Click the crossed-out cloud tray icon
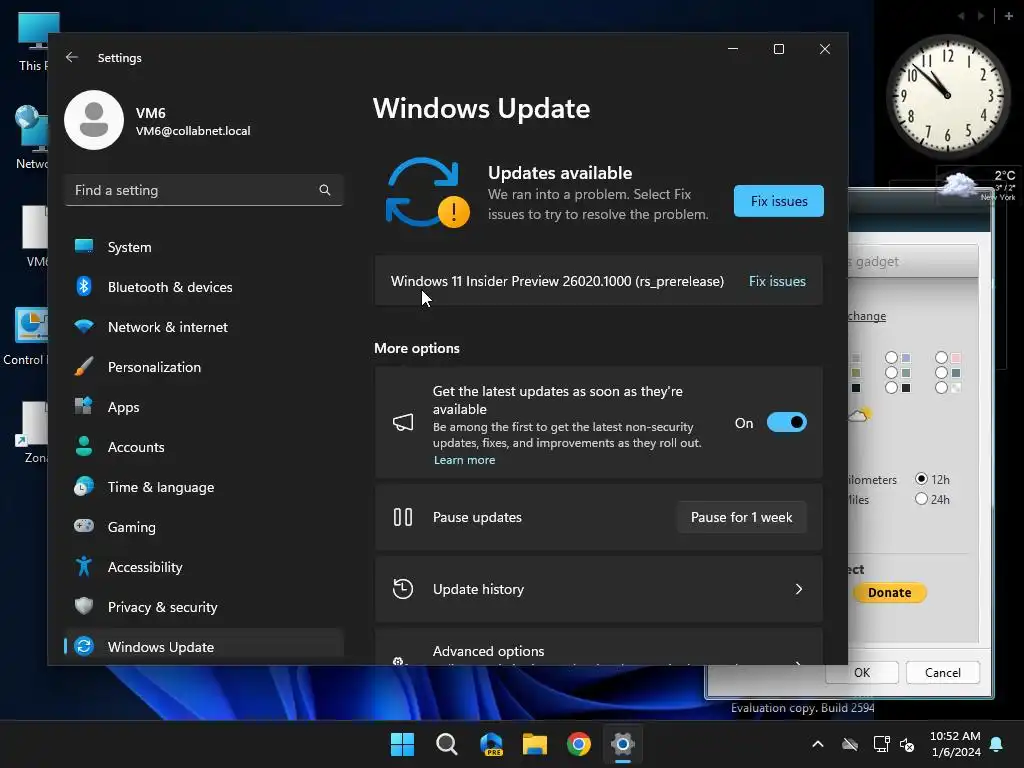This screenshot has height=768, width=1024. coord(850,744)
